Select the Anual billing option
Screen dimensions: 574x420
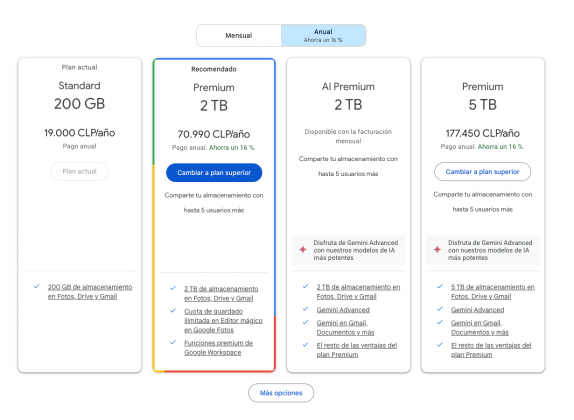(x=323, y=36)
